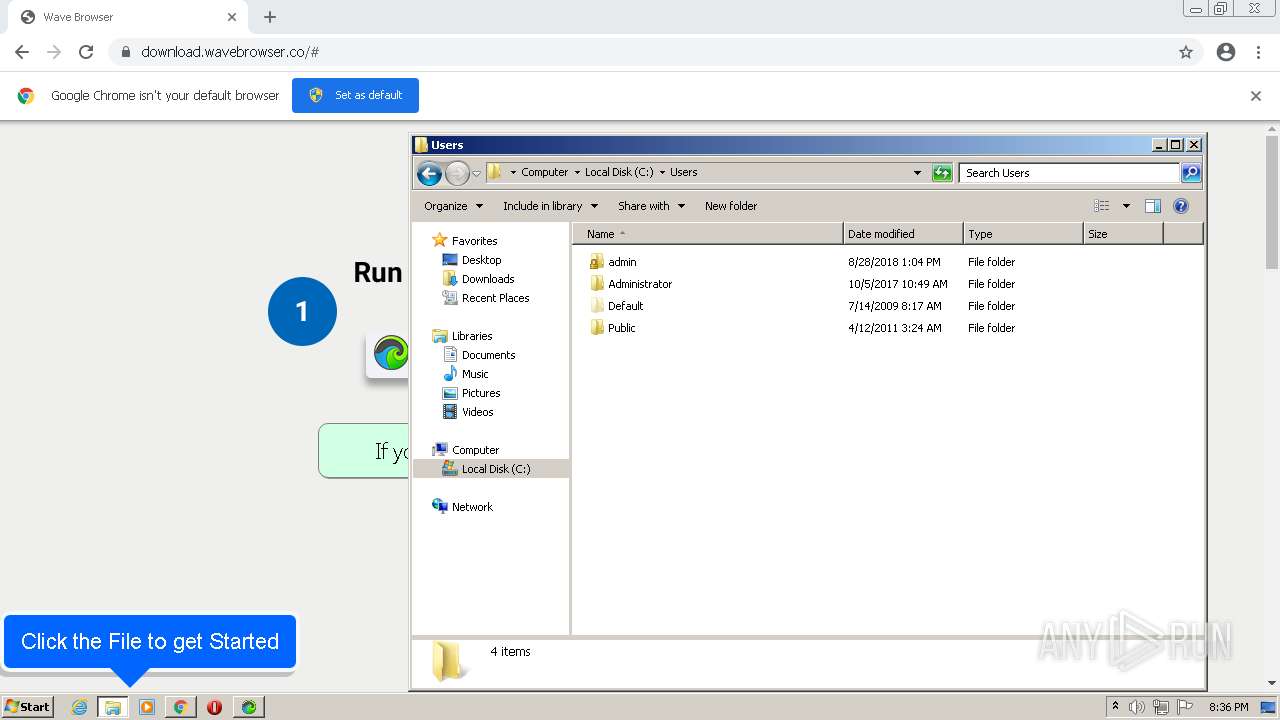Click Users breadcrumb segment
The image size is (1280, 720).
pyautogui.click(x=684, y=172)
